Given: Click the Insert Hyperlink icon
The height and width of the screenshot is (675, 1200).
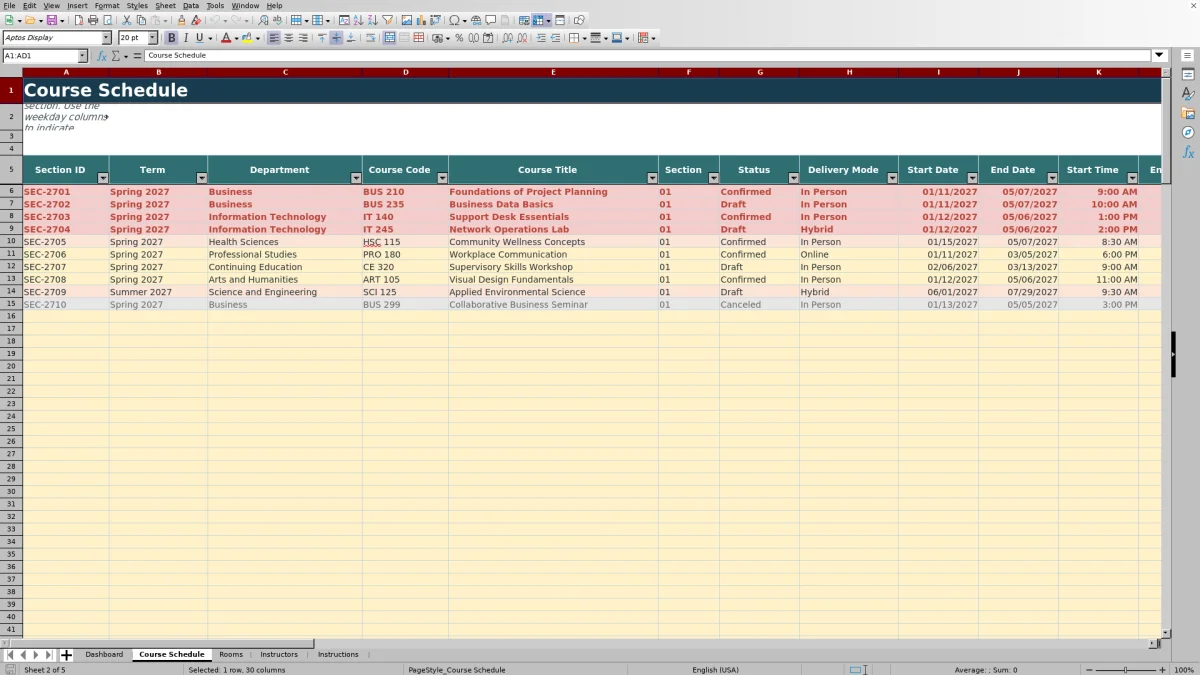Looking at the screenshot, I should 476,20.
